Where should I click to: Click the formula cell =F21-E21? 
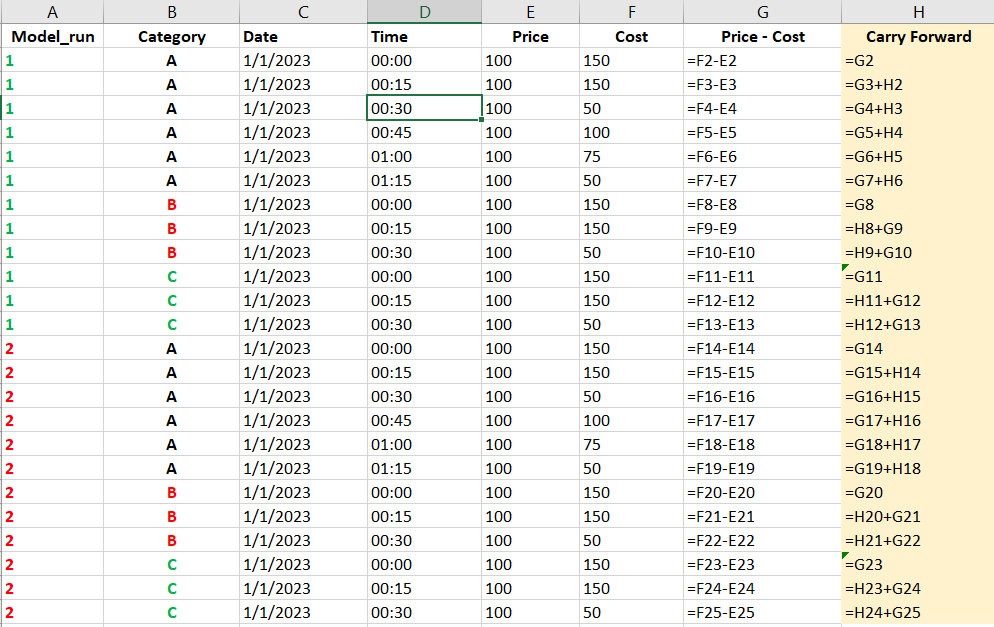click(x=763, y=517)
